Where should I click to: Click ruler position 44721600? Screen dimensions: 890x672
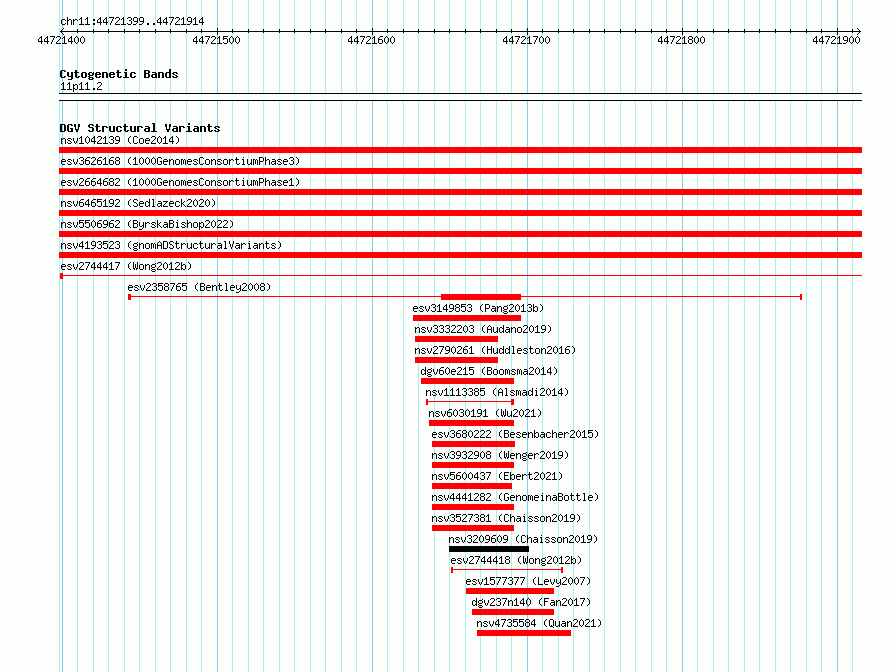tap(371, 40)
